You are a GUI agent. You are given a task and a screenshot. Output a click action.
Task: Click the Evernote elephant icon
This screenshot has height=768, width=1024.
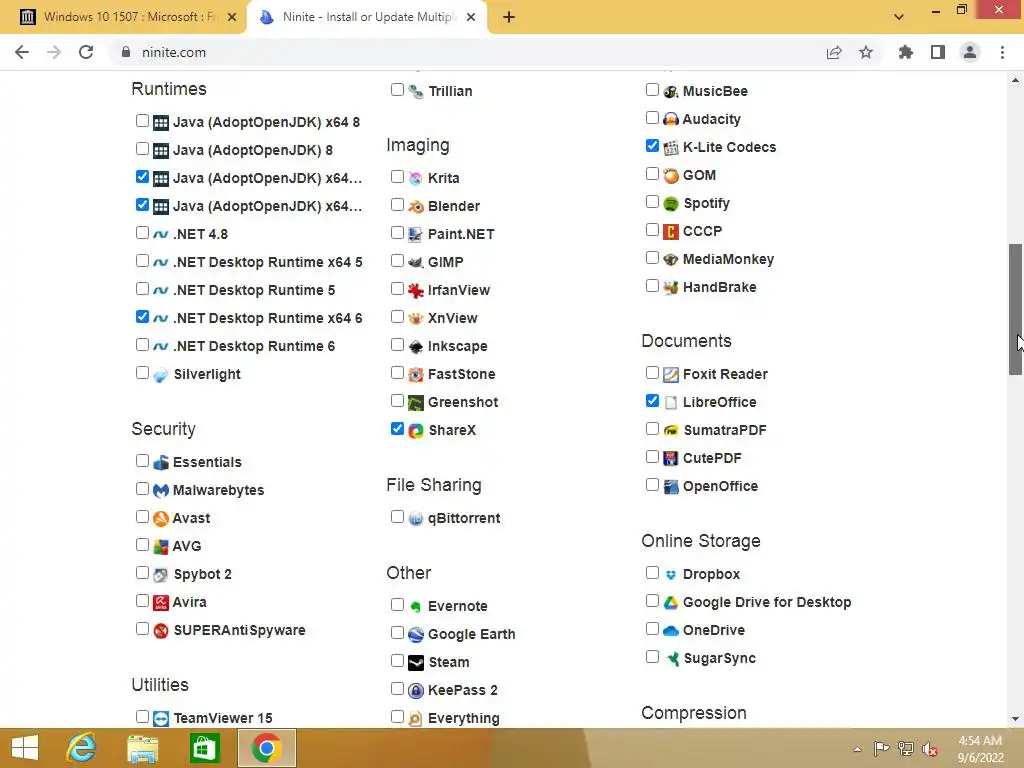(x=415, y=607)
